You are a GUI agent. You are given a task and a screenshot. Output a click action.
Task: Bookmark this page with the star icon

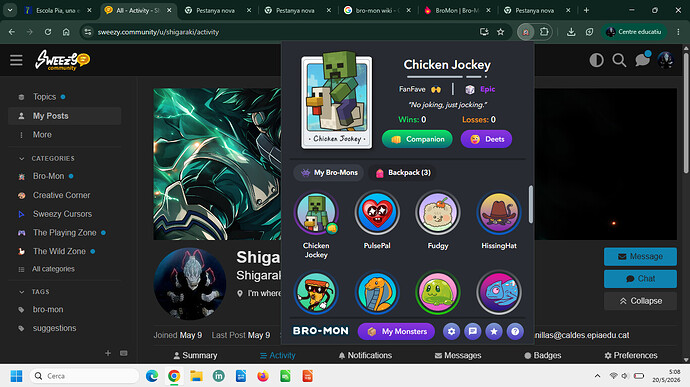pyautogui.click(x=501, y=32)
